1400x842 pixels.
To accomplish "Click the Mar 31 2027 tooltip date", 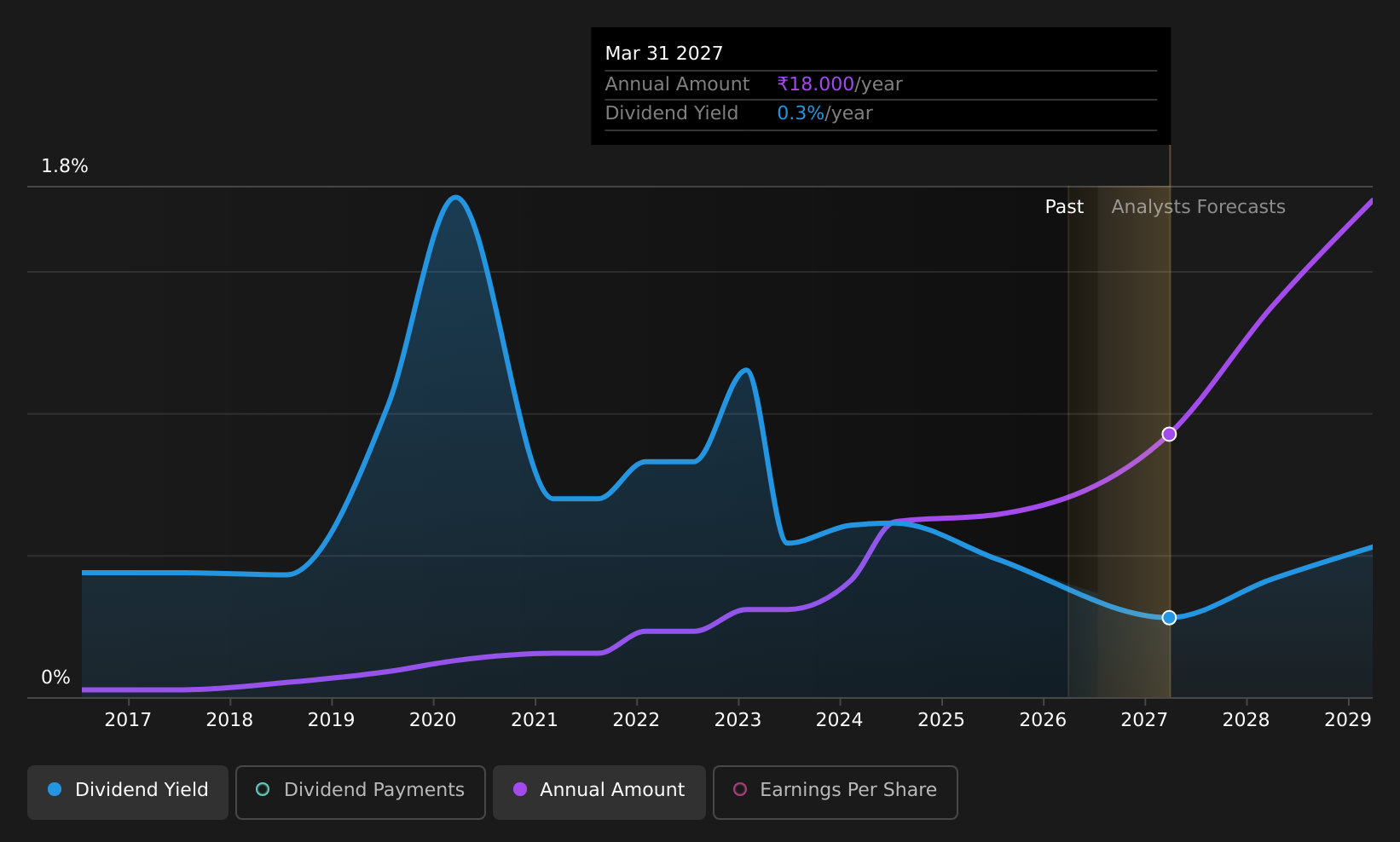I will (x=664, y=54).
